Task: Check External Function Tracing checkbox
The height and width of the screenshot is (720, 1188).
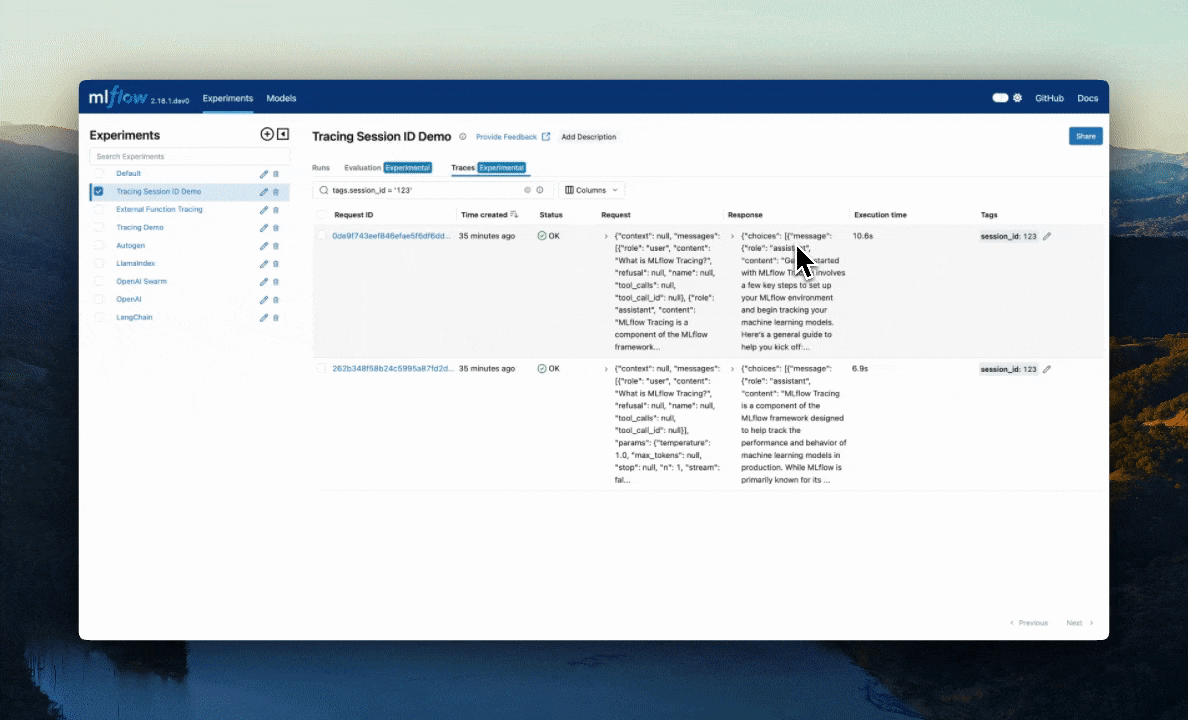Action: click(98, 209)
